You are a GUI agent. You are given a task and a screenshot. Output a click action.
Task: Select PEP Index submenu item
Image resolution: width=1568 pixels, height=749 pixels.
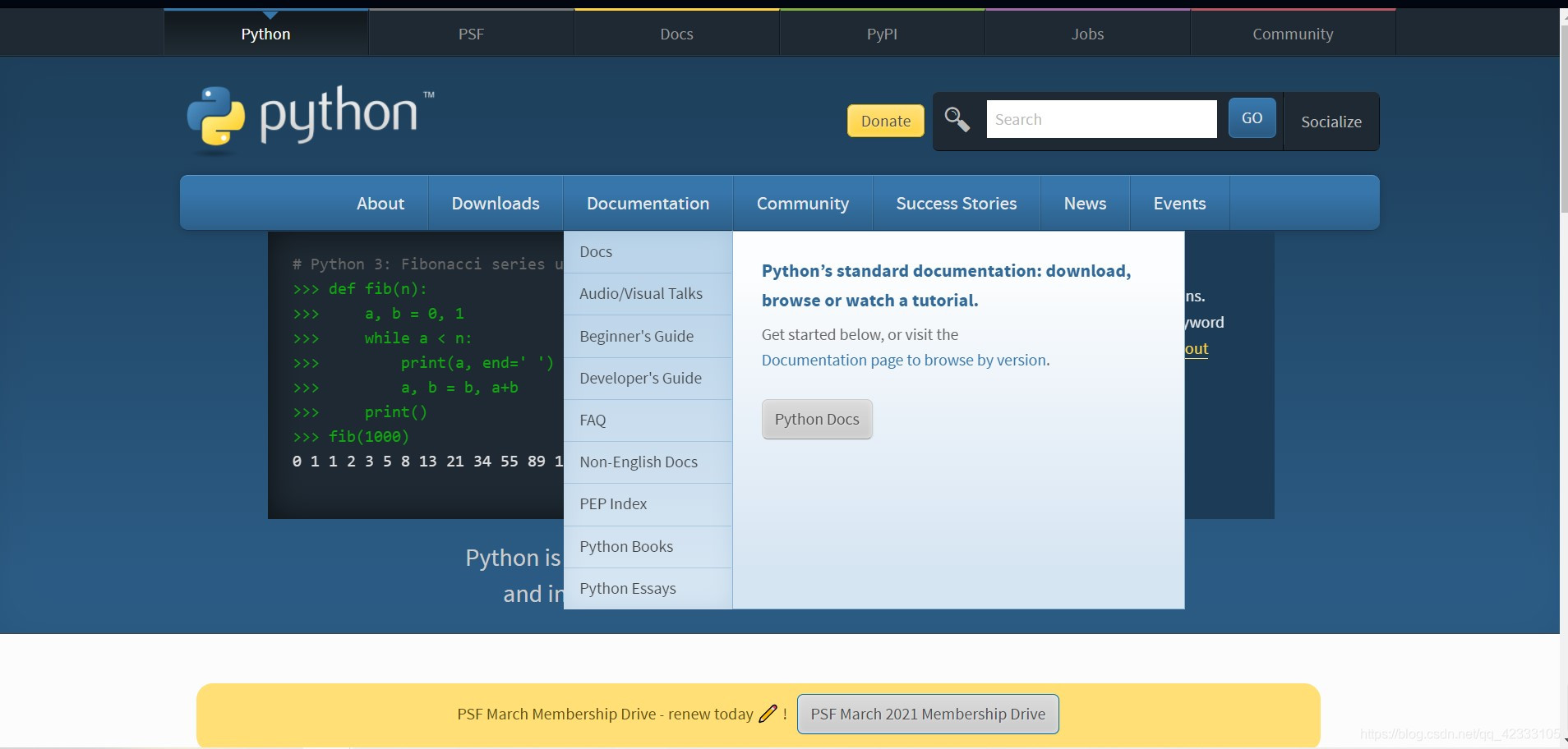pyautogui.click(x=648, y=504)
